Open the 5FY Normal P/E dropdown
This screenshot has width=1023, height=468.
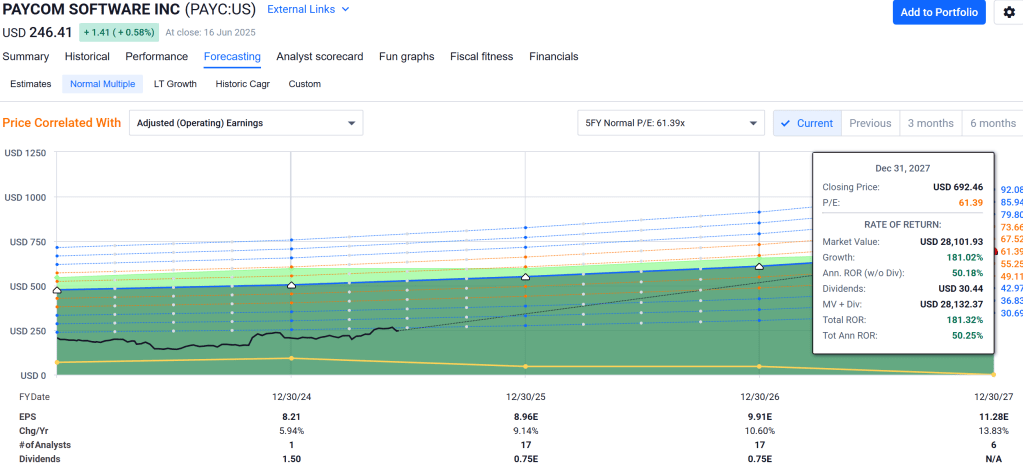[671, 123]
